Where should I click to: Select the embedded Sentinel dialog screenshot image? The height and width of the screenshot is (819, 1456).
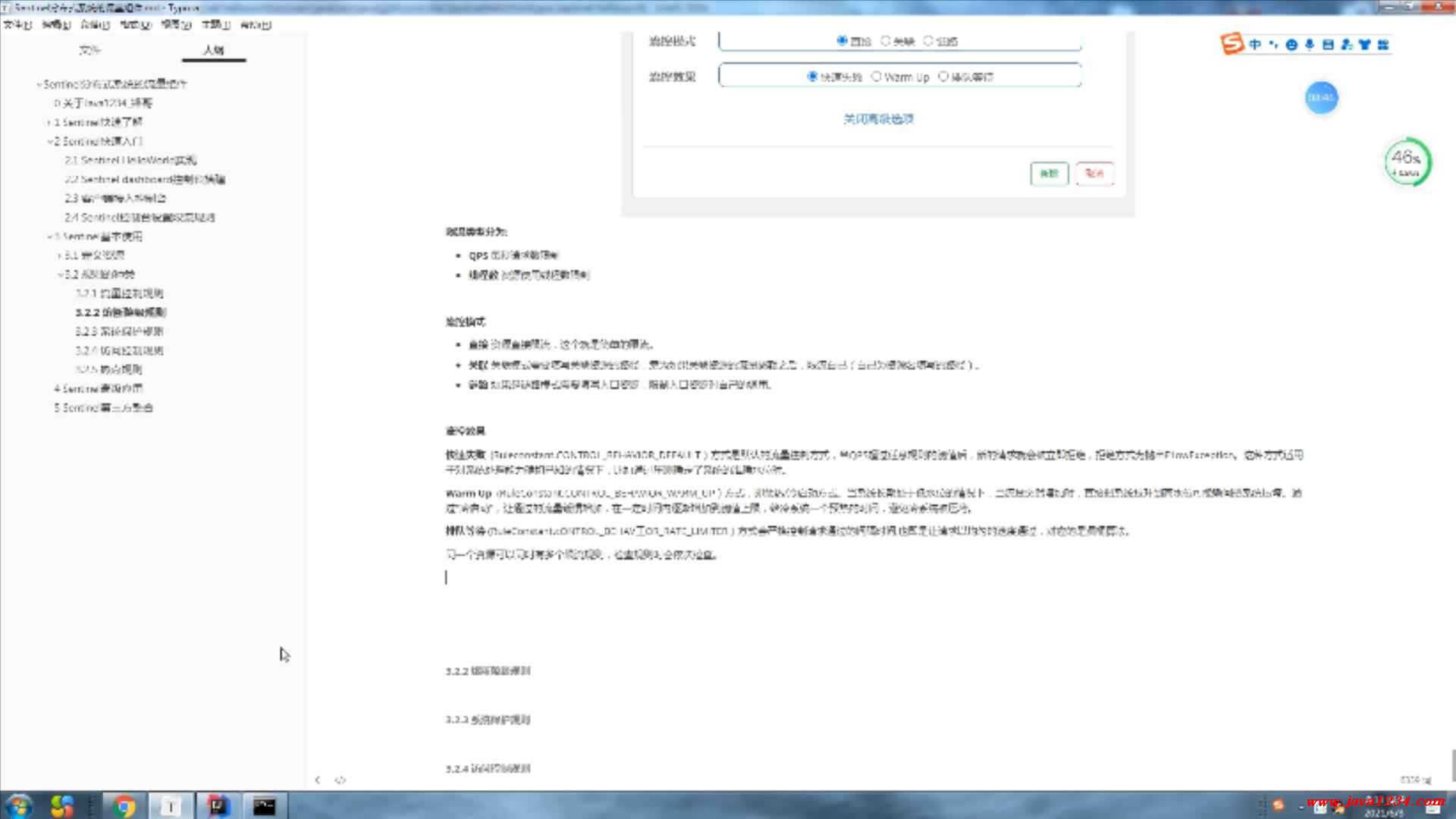pyautogui.click(x=877, y=124)
